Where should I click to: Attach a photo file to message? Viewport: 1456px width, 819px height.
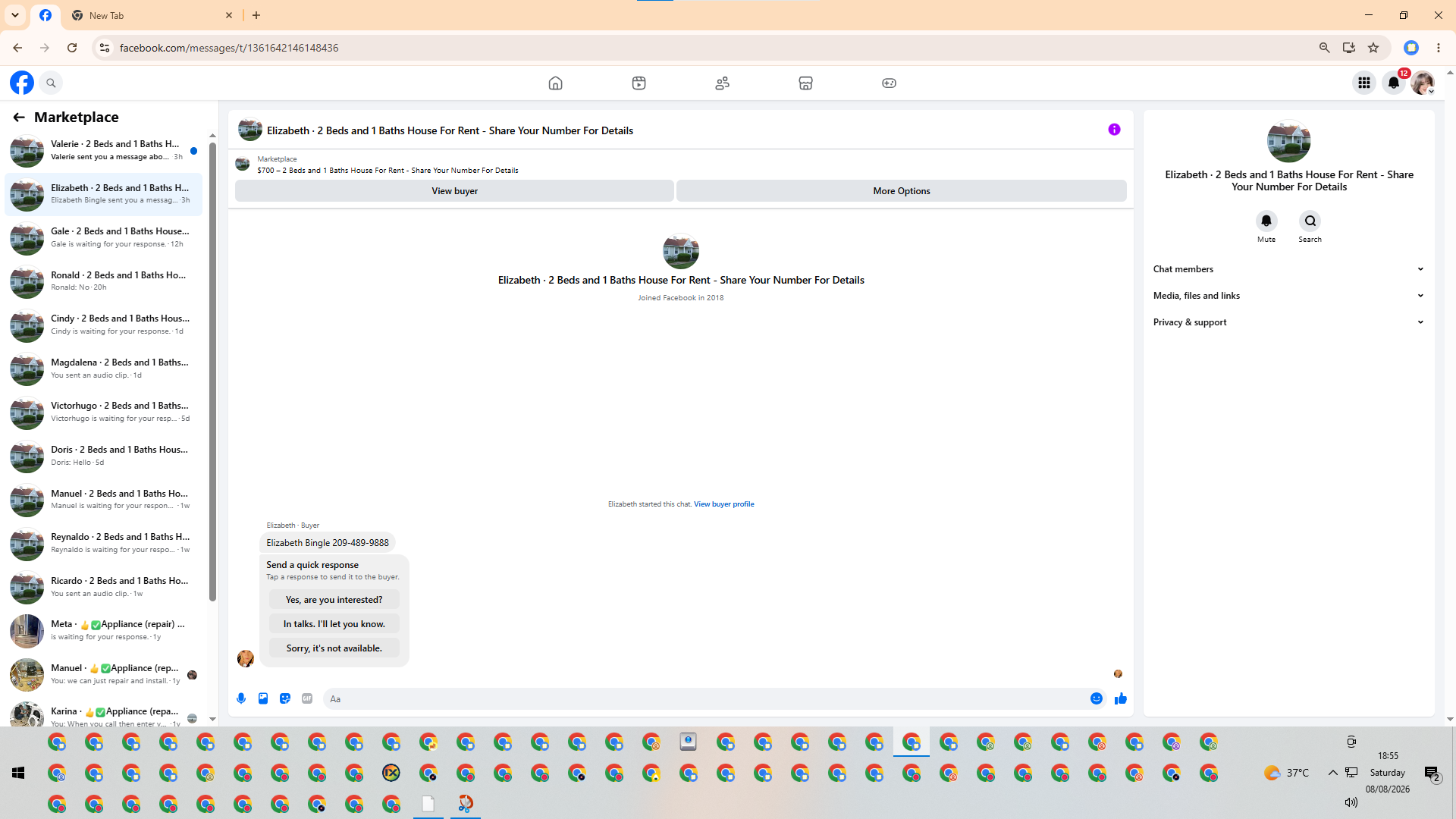[x=263, y=698]
